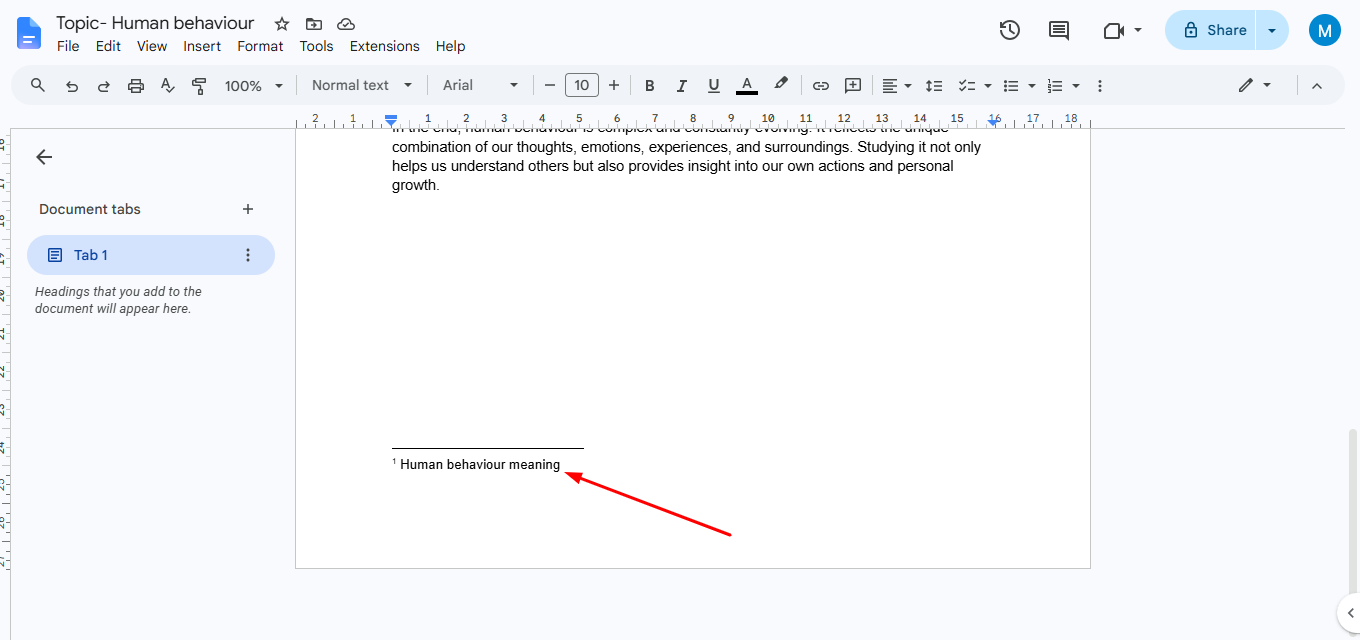Open the search menus magnifier
This screenshot has width=1360, height=640.
click(38, 86)
